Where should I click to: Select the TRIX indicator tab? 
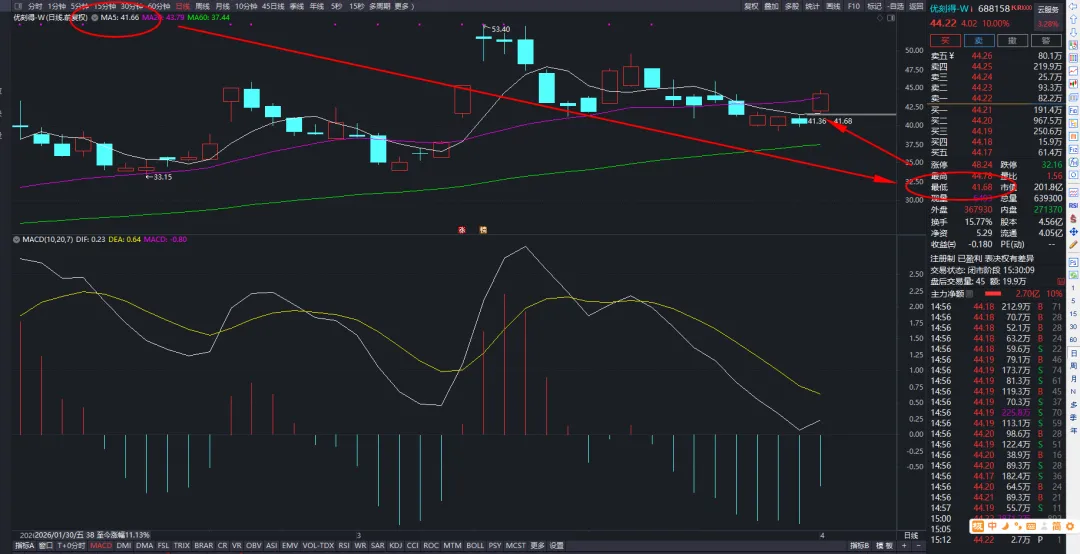pyautogui.click(x=181, y=545)
